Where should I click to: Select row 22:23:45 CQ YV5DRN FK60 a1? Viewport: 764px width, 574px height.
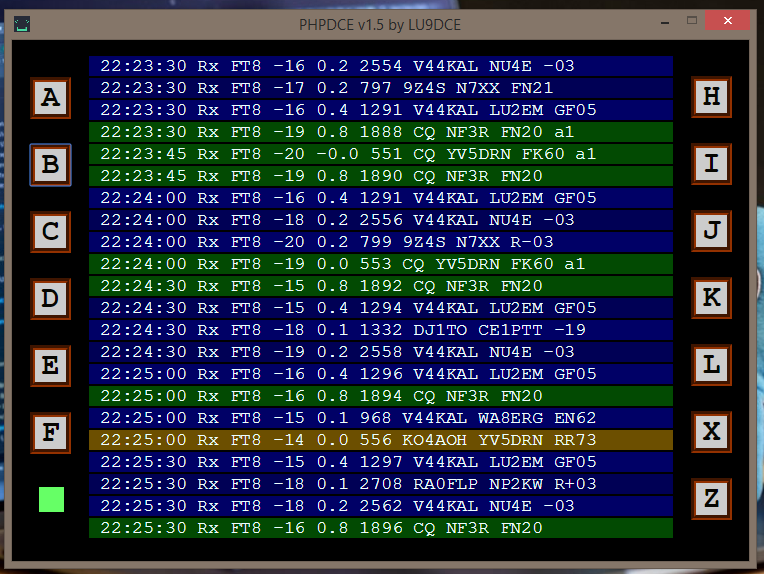click(381, 154)
